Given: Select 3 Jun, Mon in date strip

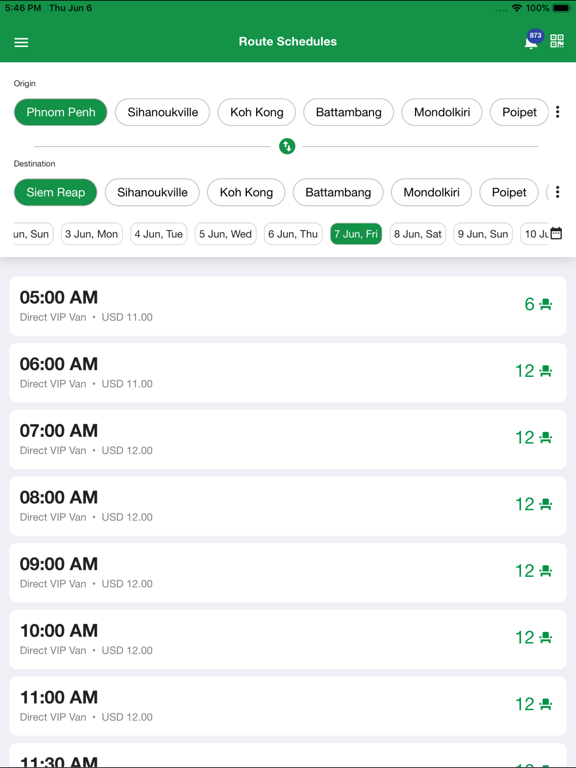Looking at the screenshot, I should pos(92,234).
